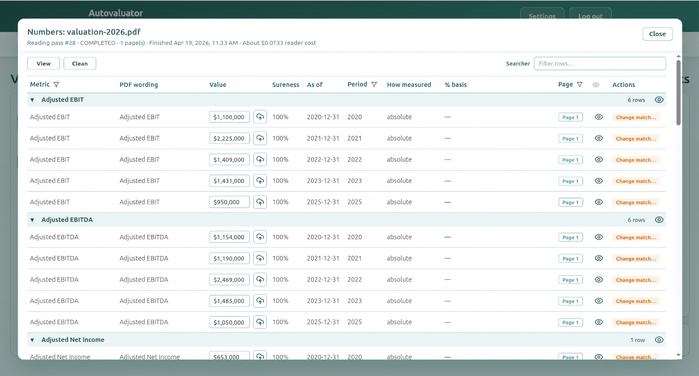Click upload icon next to $1,050,000
The image size is (699, 376).
260,322
